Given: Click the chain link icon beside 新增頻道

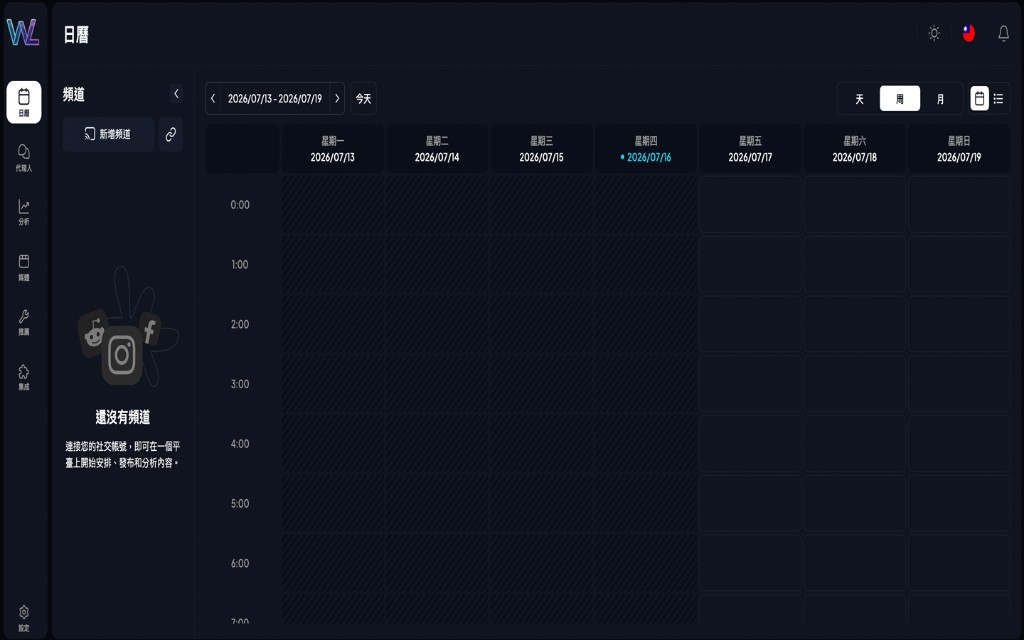Looking at the screenshot, I should coord(171,134).
